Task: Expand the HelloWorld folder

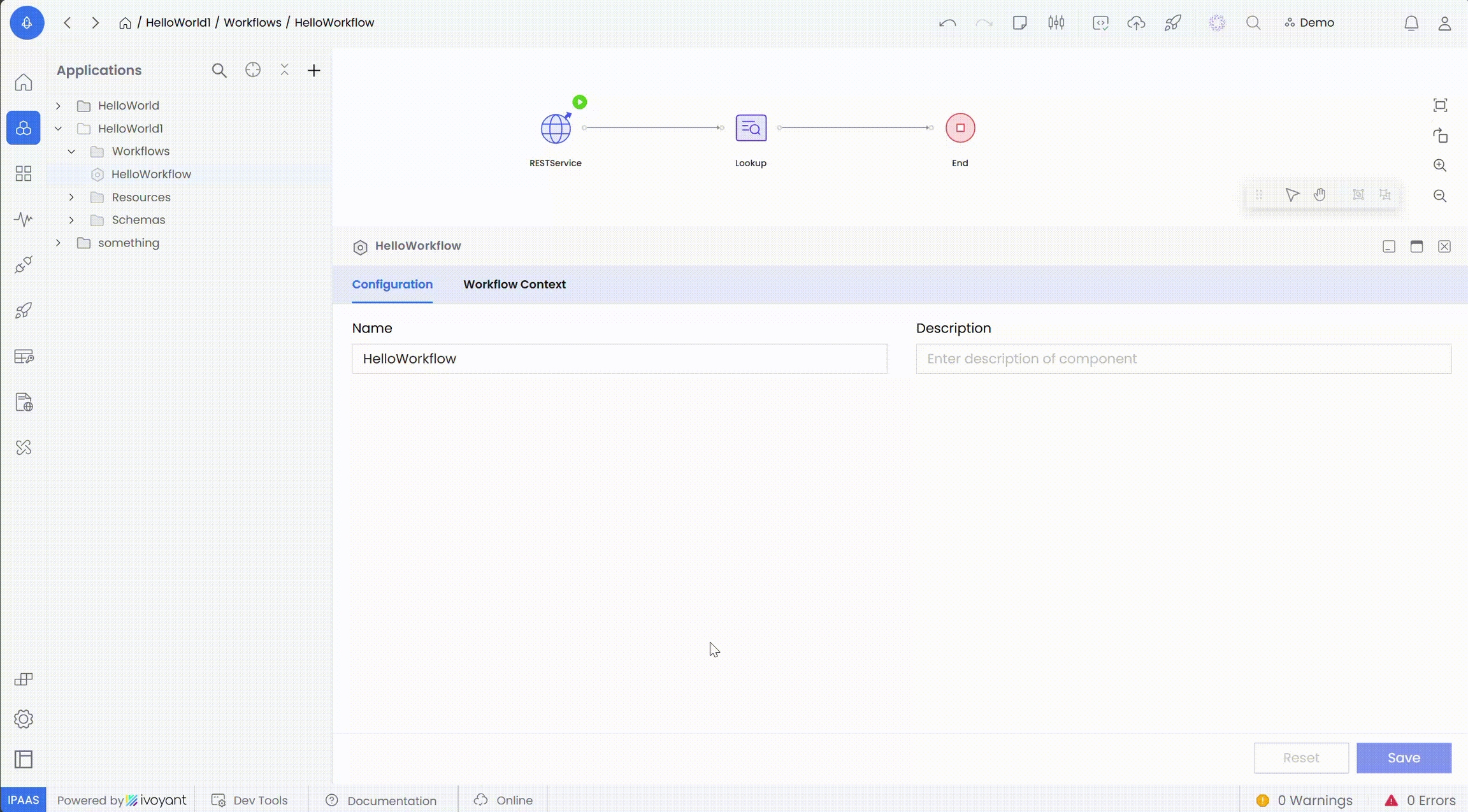Action: [58, 106]
